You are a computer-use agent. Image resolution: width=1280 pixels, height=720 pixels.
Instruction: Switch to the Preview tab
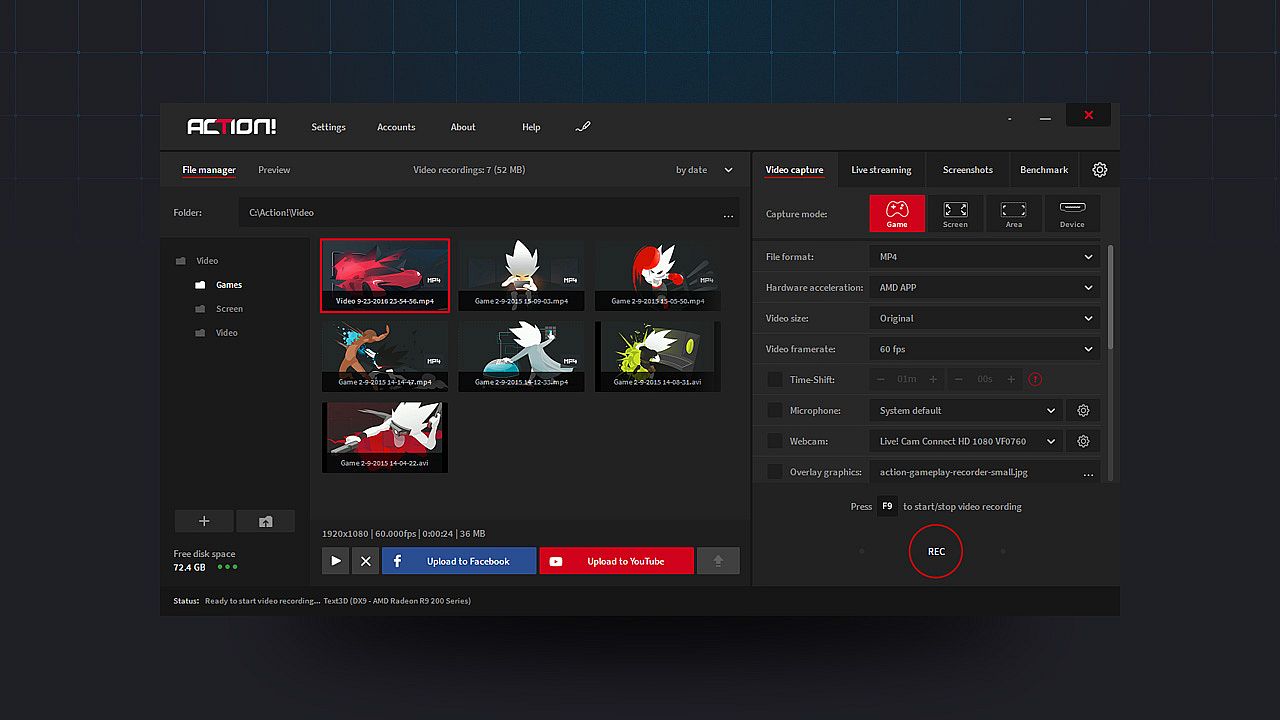[274, 170]
